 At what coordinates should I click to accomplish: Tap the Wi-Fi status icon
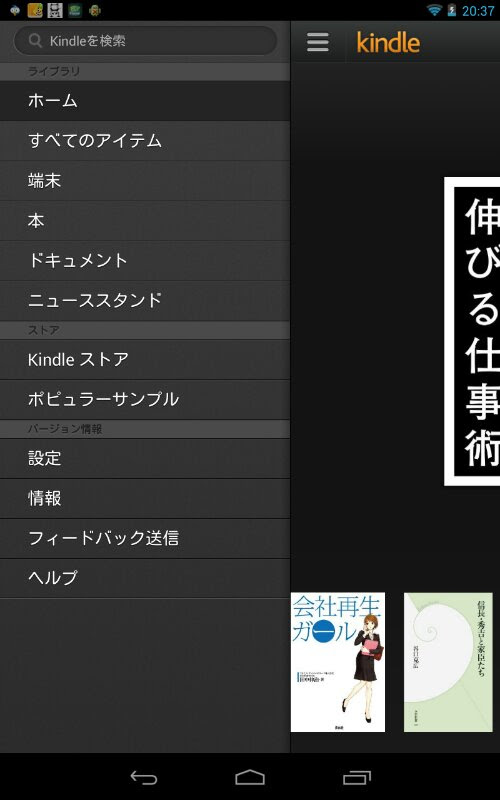point(434,10)
